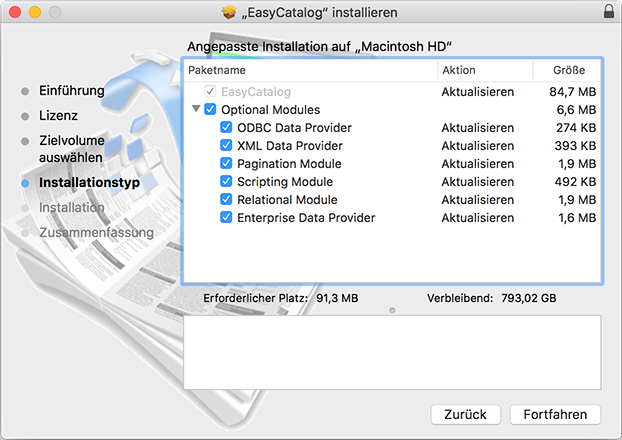
Task: Click Aktualisieren action for Enterprise Data Provider
Action: 478,217
